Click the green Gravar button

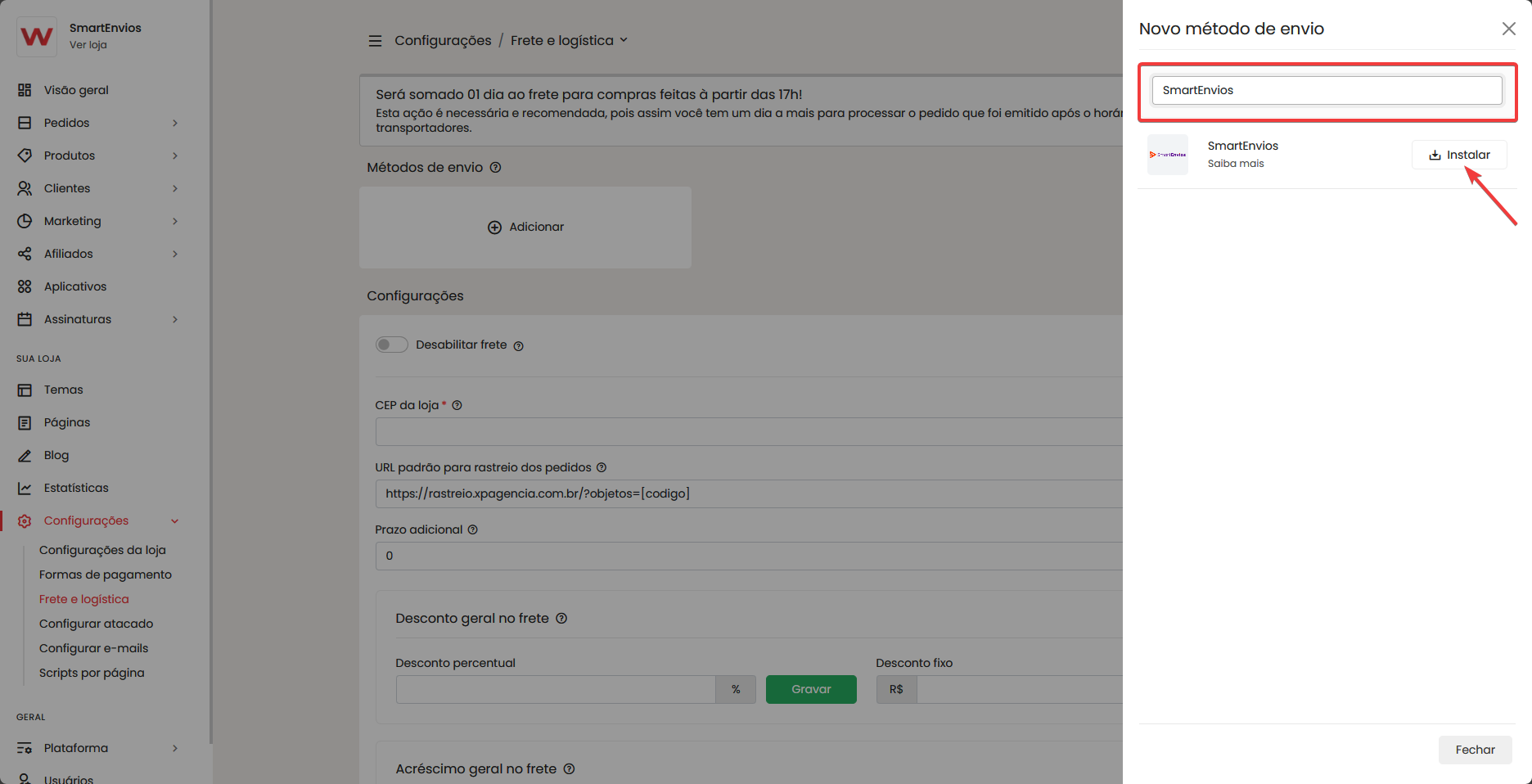[811, 689]
